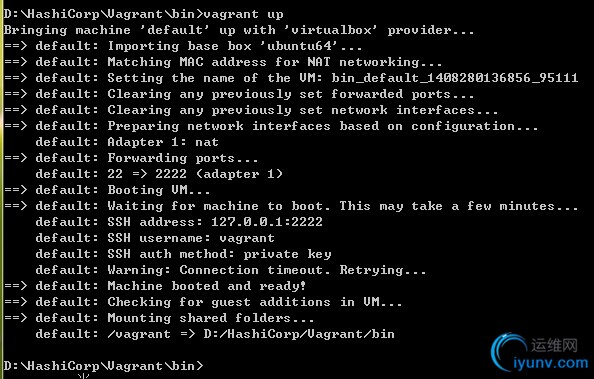The image size is (594, 379).
Task: Click the 'Adapter 1: nat' line
Action: [127, 142]
